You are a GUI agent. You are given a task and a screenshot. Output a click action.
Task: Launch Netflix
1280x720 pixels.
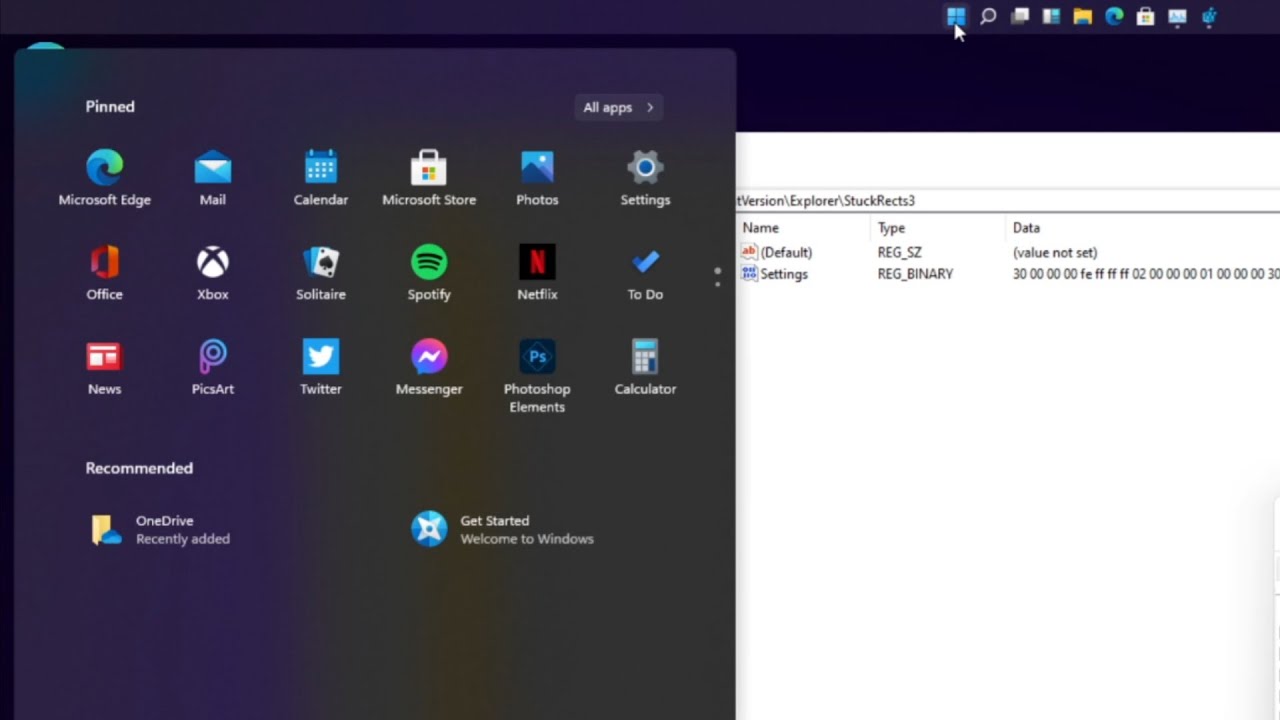(x=537, y=273)
